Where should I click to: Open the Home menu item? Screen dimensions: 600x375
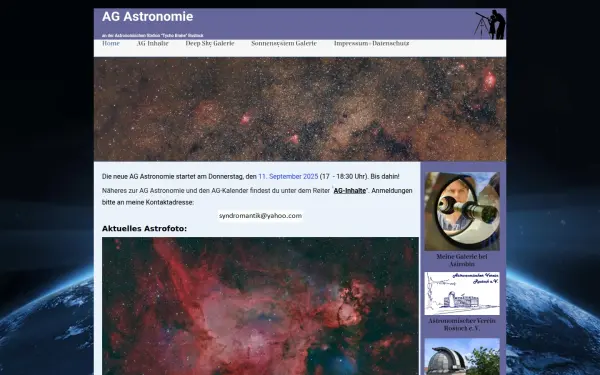point(111,44)
